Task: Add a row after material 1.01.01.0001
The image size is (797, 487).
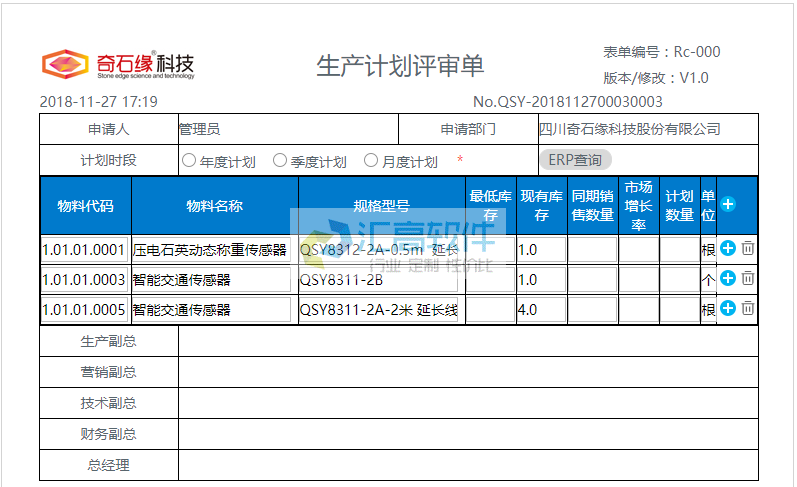Action: tap(728, 248)
